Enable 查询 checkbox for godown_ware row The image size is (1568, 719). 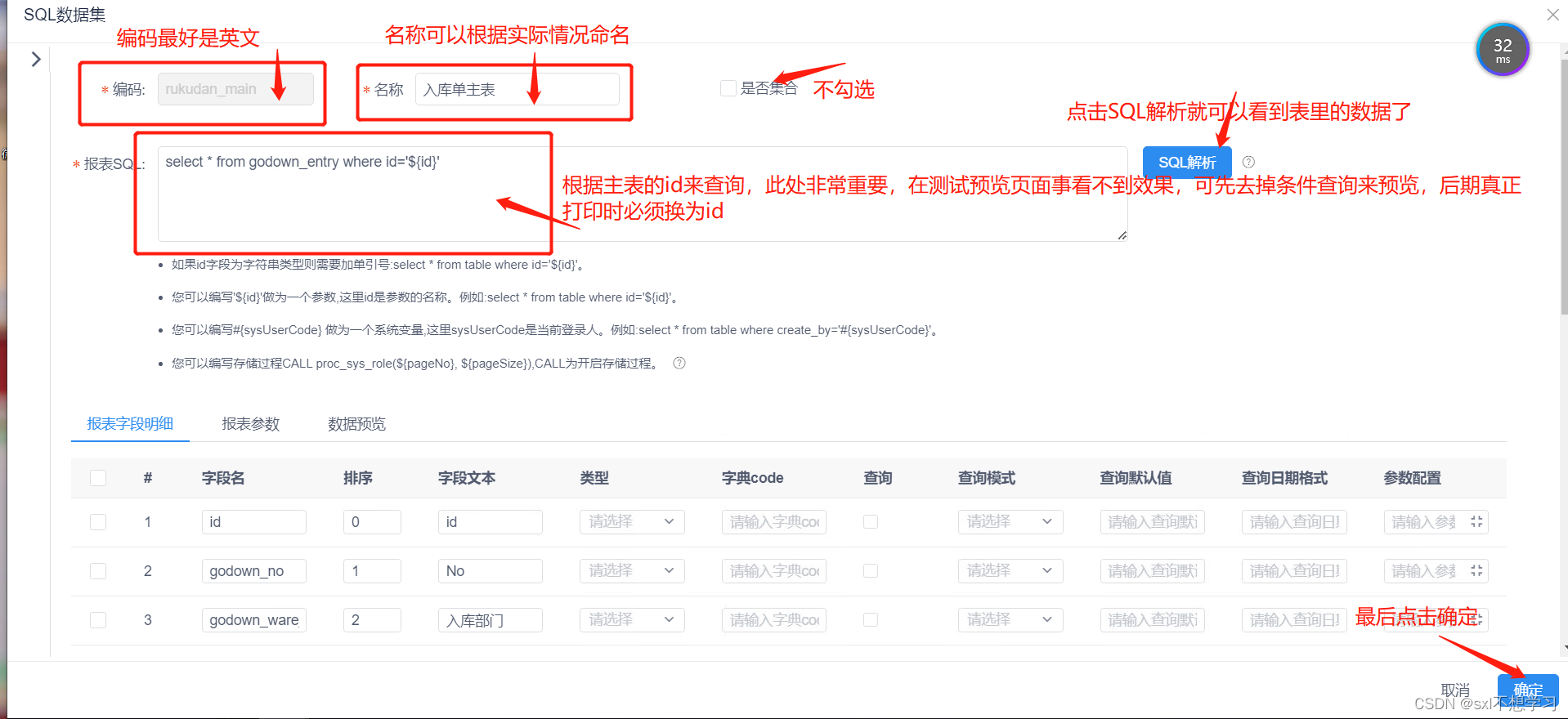[871, 619]
